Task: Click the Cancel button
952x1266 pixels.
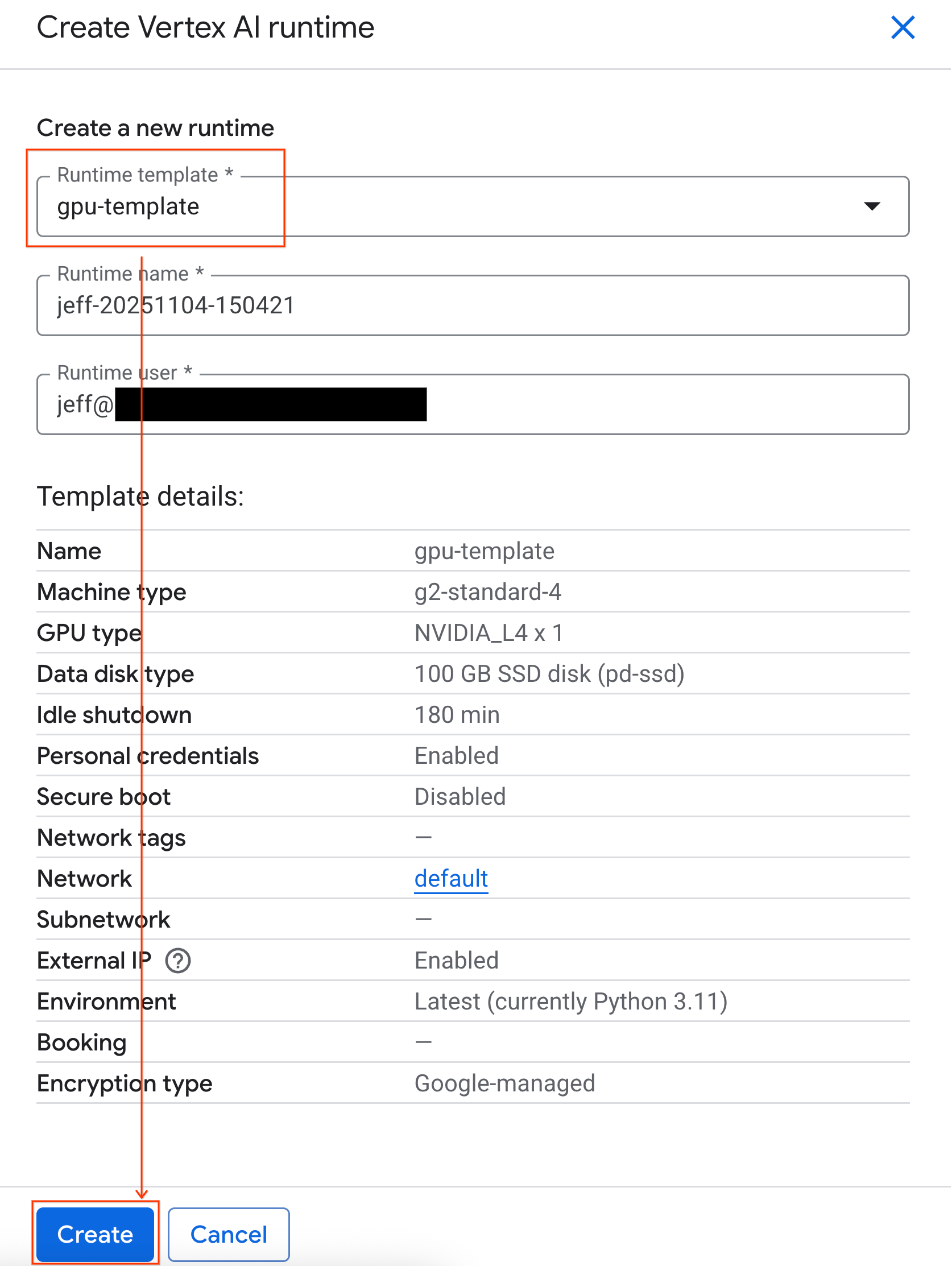Action: (x=229, y=1235)
